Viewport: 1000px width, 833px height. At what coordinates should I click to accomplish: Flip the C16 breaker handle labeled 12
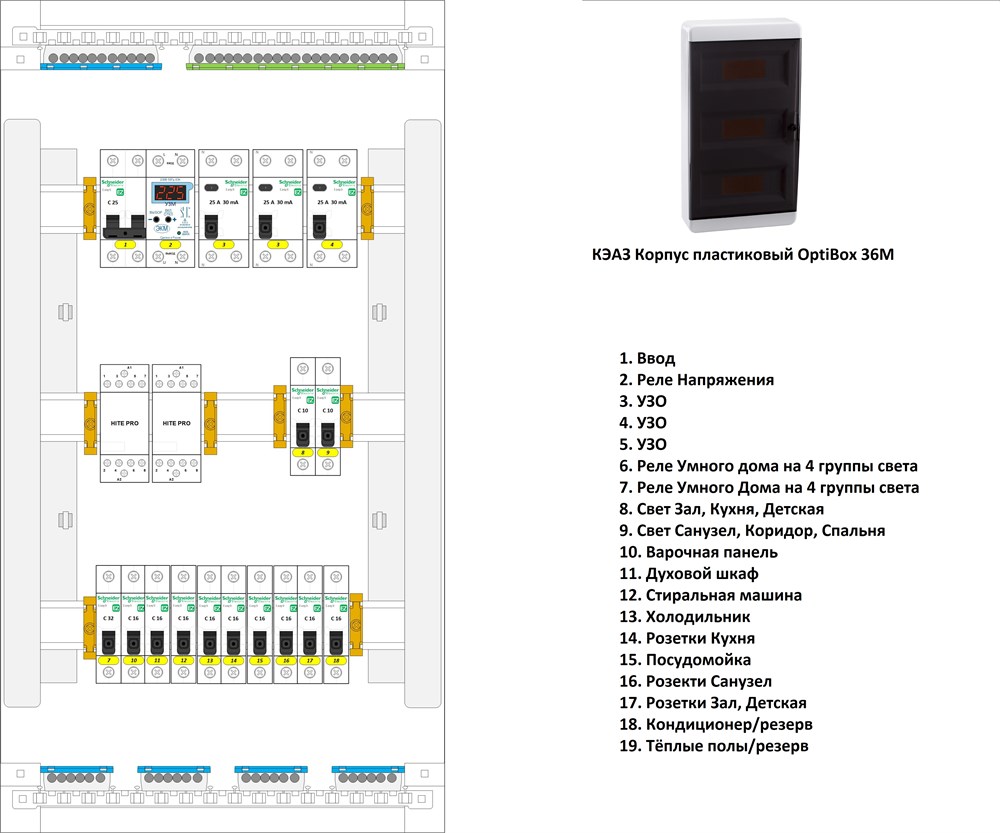pos(183,643)
